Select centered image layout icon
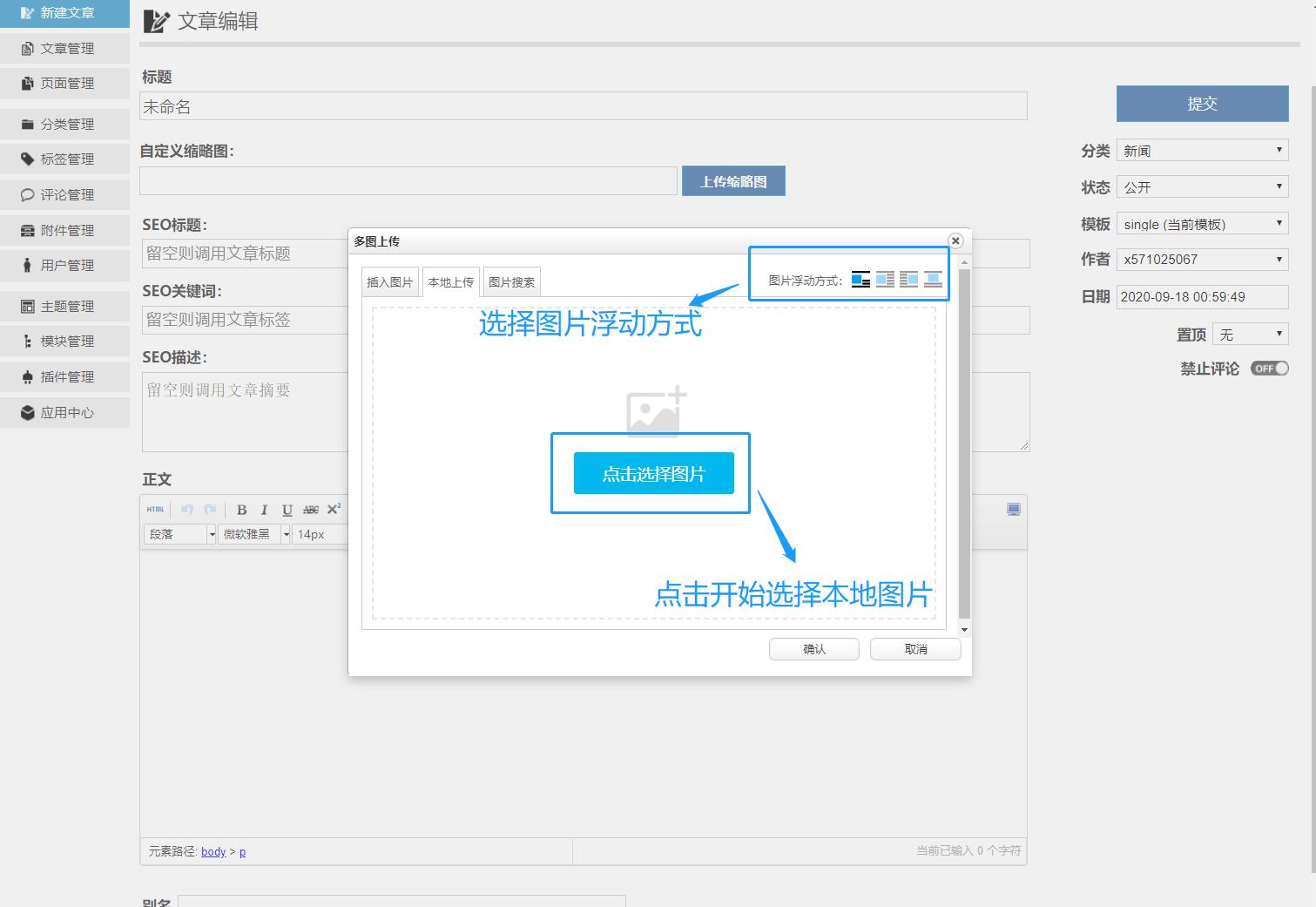 (x=933, y=280)
